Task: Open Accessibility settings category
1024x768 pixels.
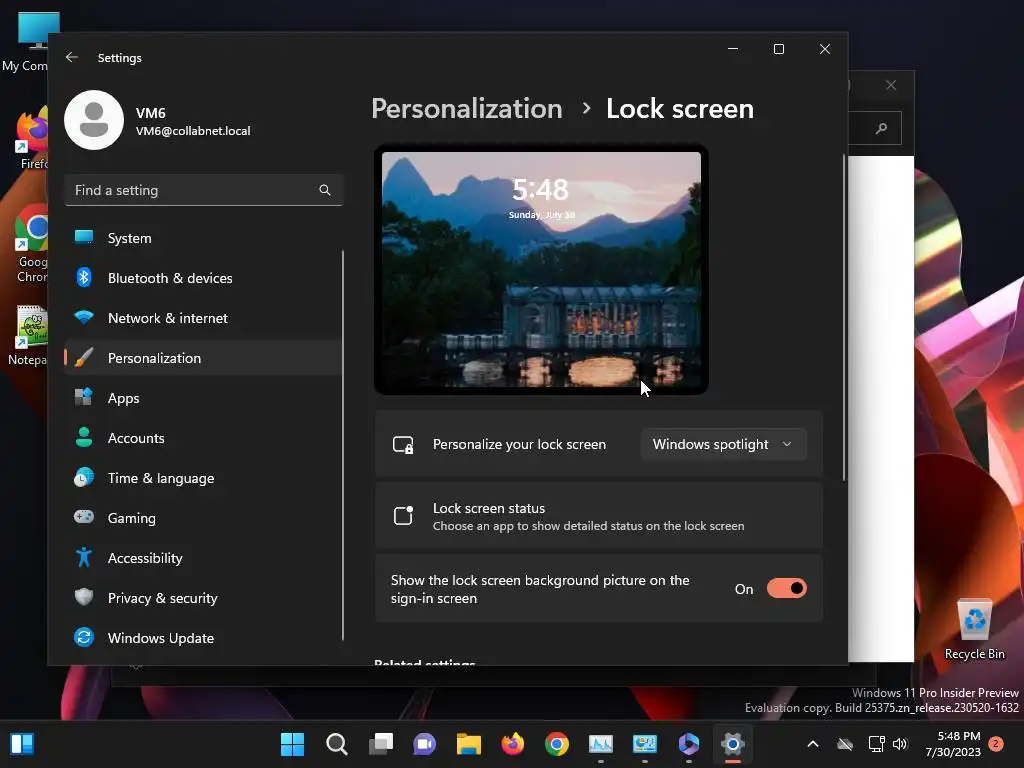Action: (x=203, y=558)
